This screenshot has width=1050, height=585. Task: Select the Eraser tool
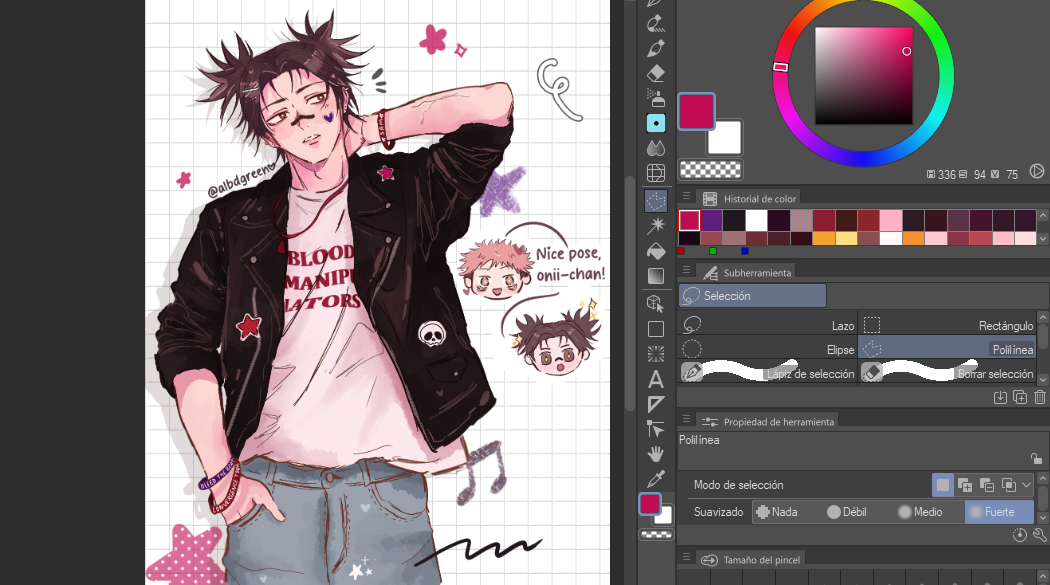[x=656, y=73]
